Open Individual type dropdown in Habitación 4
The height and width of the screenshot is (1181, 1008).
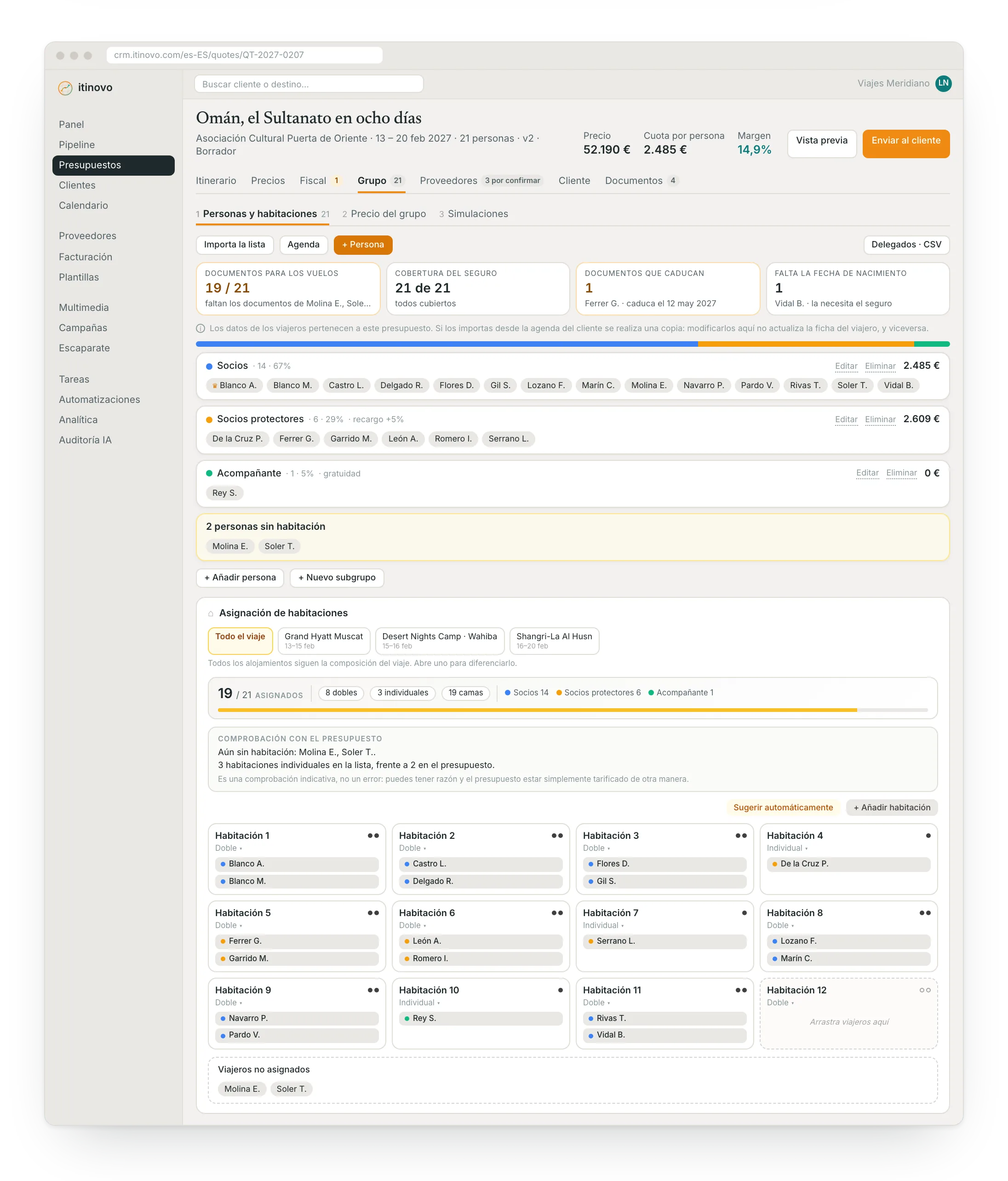coord(787,848)
